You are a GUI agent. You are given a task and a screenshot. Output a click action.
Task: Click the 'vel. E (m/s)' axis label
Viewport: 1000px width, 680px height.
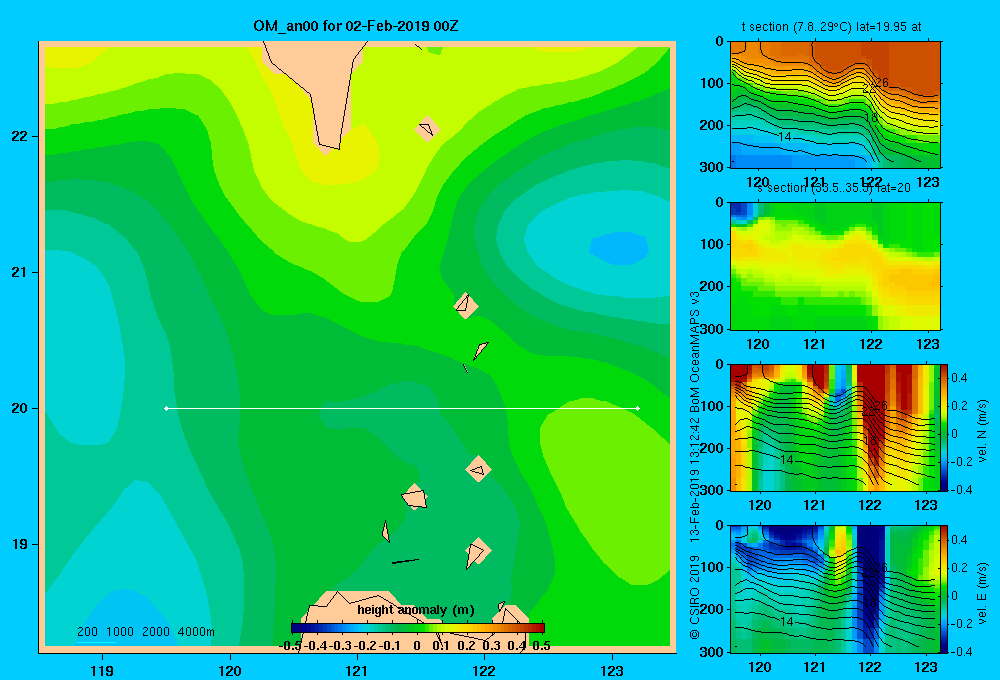click(x=982, y=592)
